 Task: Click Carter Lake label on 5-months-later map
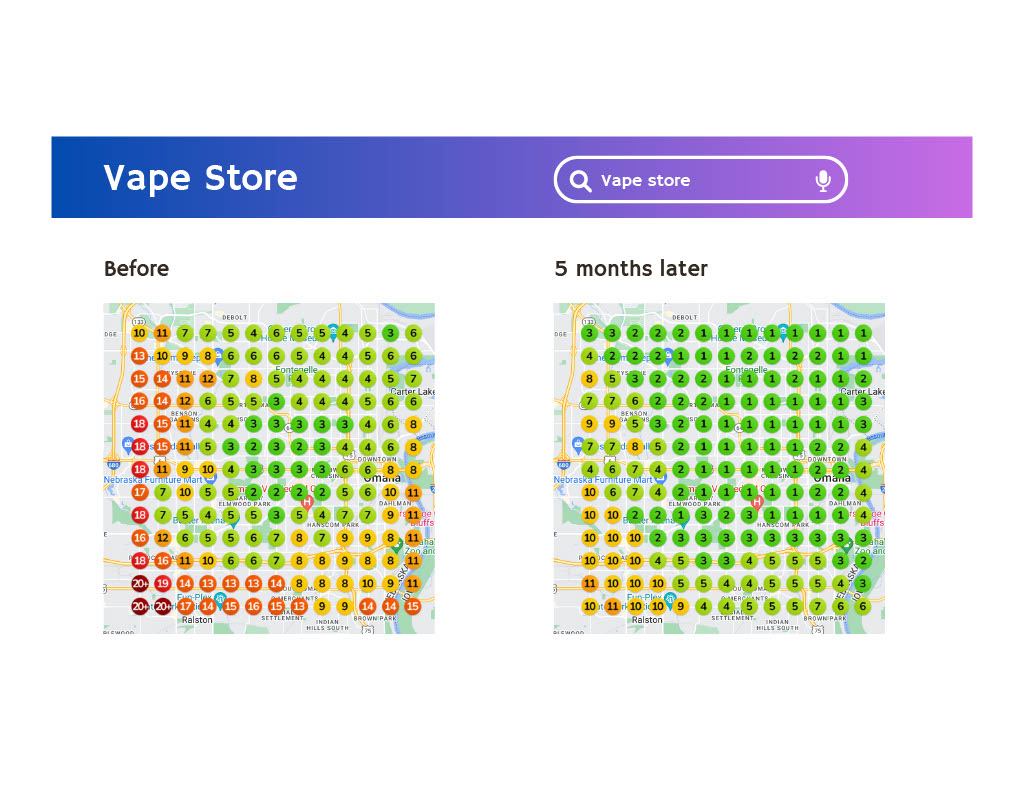click(x=860, y=391)
